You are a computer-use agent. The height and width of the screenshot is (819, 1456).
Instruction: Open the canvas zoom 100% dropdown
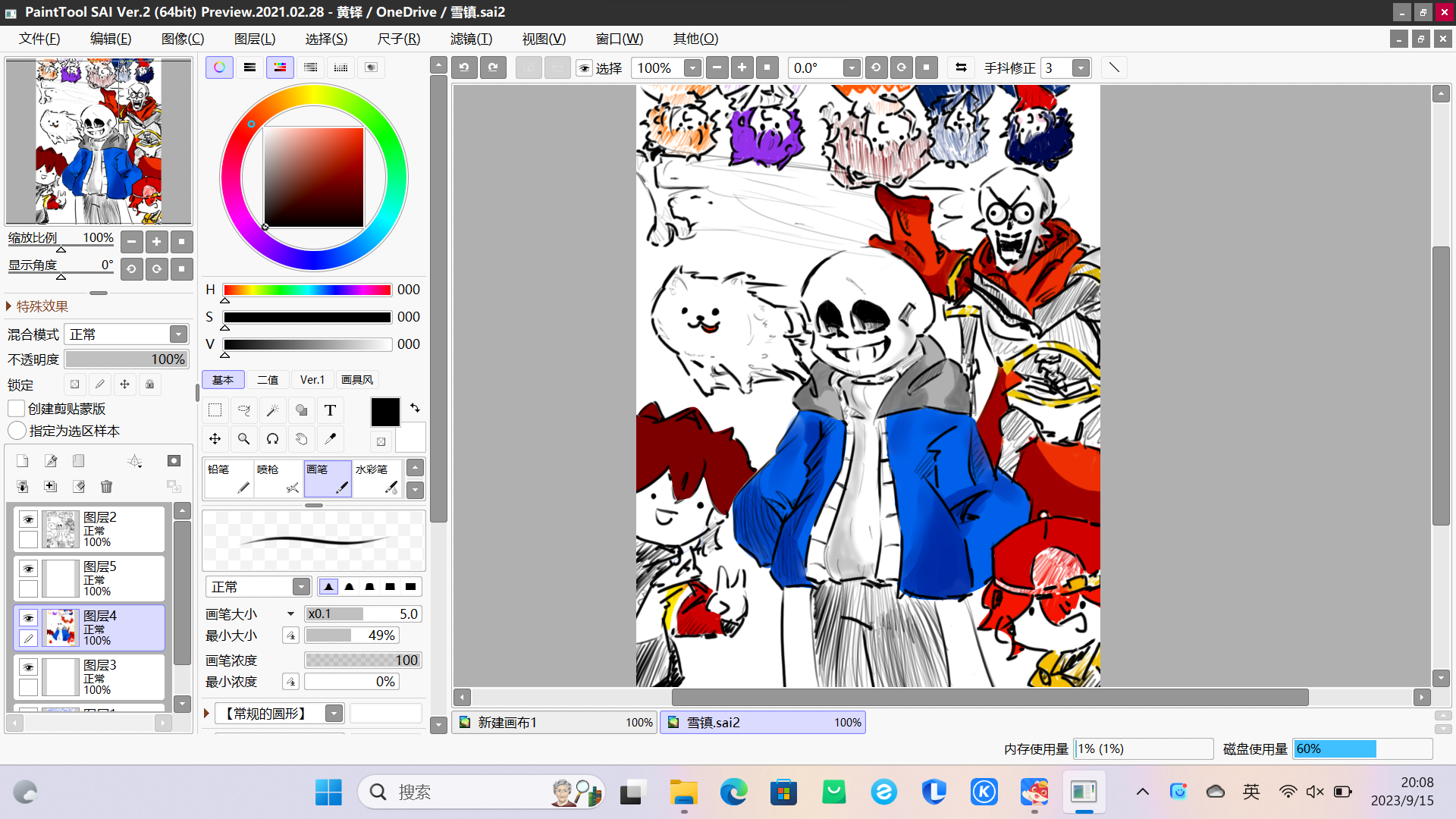[x=692, y=68]
